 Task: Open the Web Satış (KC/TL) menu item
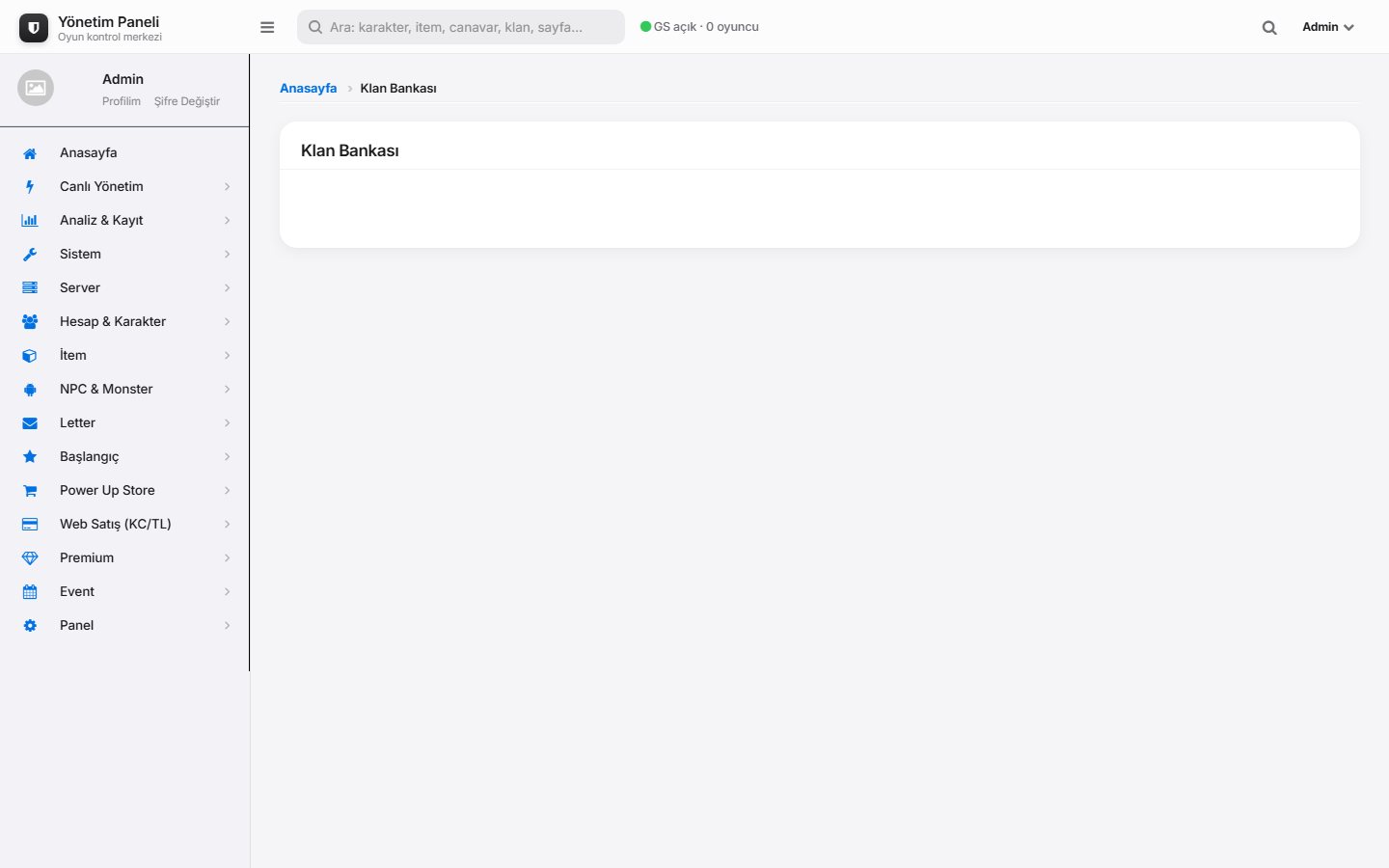click(124, 524)
